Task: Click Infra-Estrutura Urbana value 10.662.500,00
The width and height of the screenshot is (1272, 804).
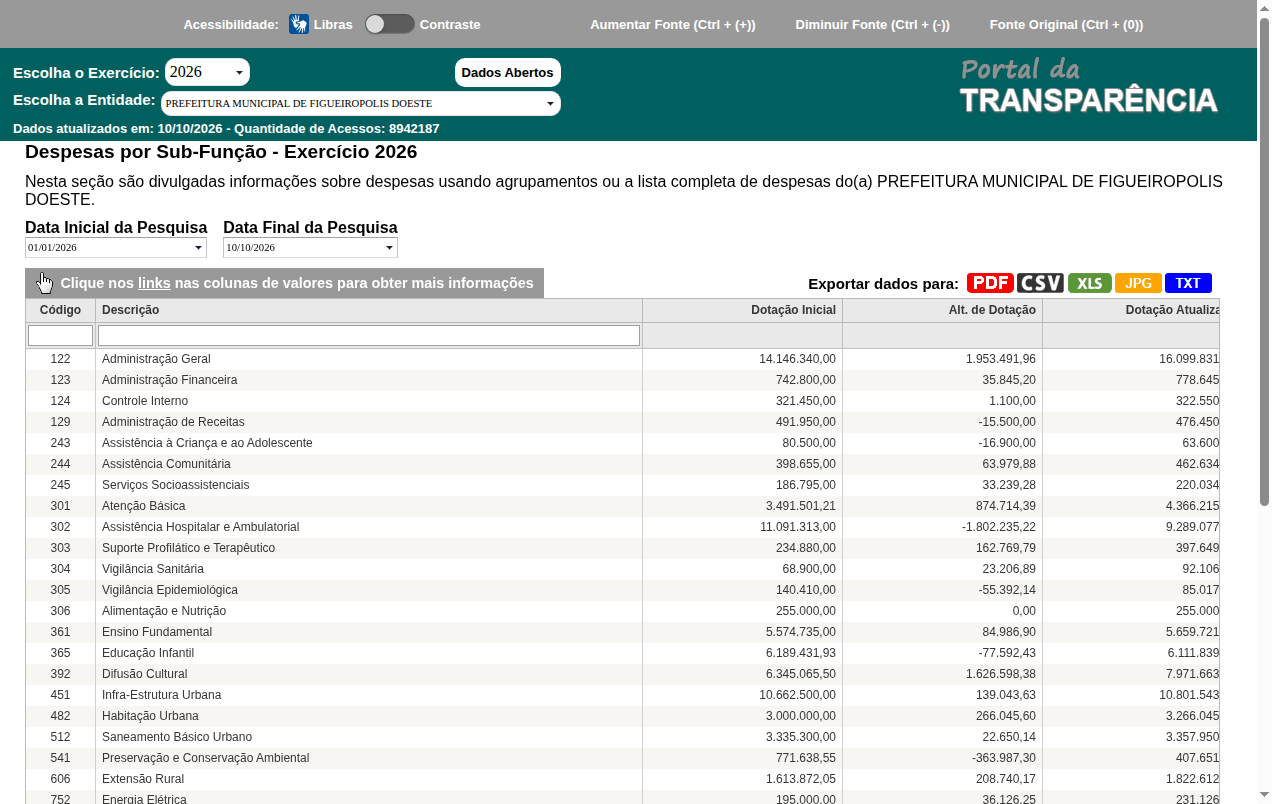Action: click(x=797, y=695)
